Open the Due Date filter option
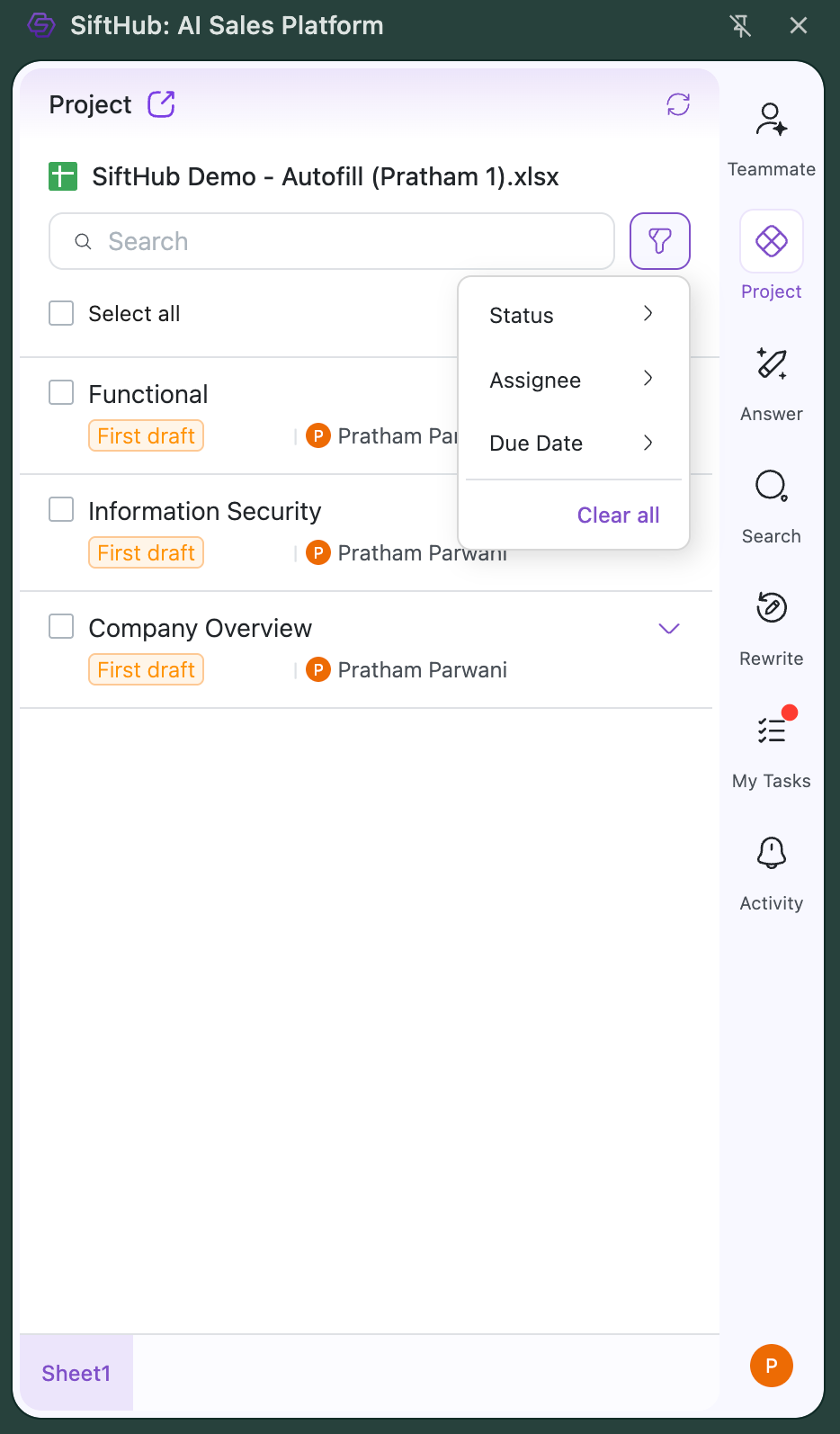The height and width of the screenshot is (1434, 840). [x=573, y=443]
